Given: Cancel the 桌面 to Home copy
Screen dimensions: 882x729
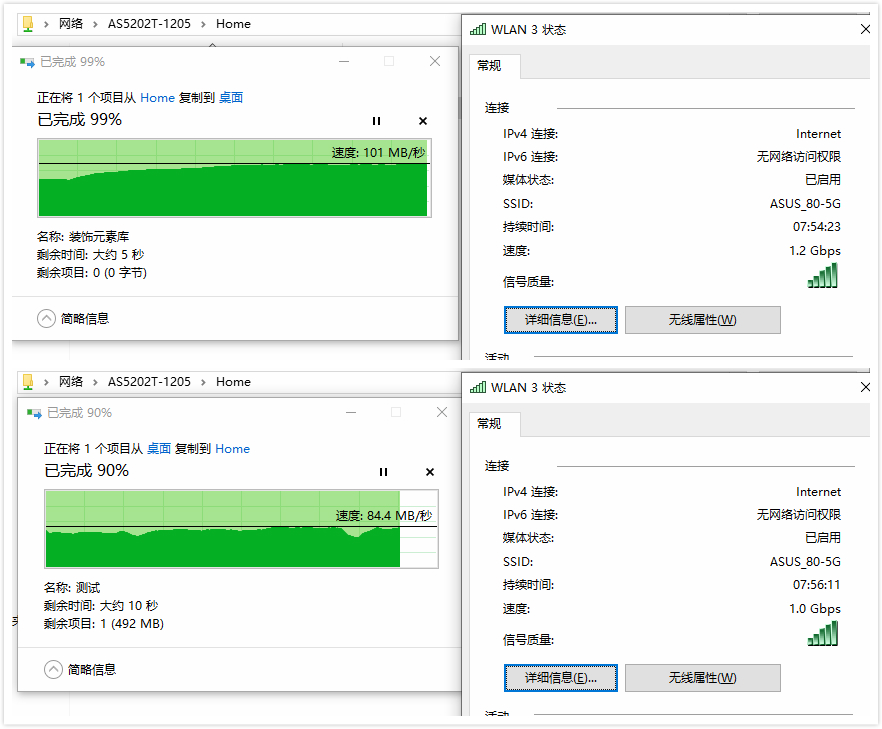Looking at the screenshot, I should 429,471.
